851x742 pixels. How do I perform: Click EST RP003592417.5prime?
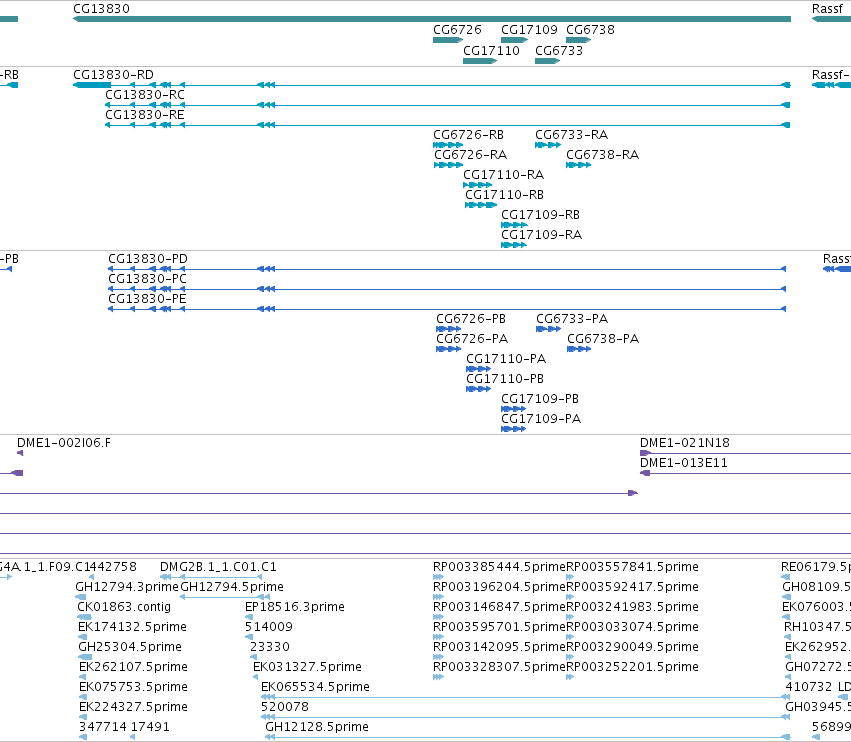coord(570,597)
